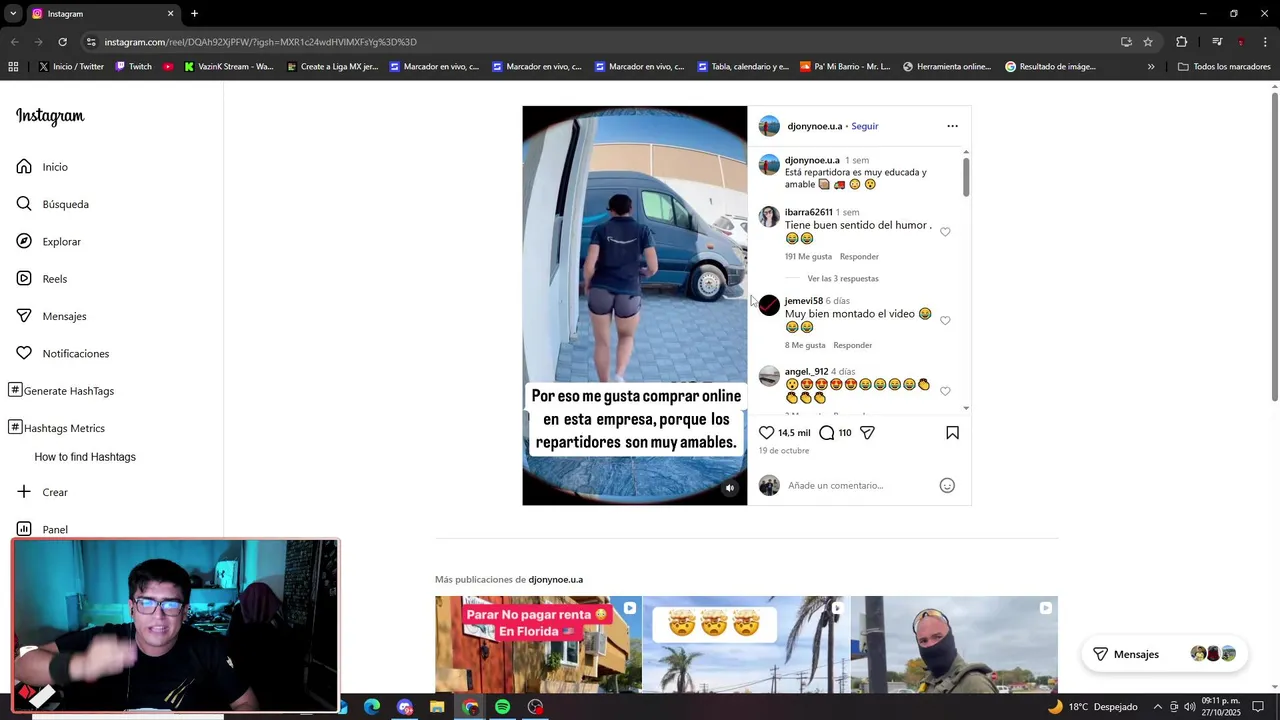Screen dimensions: 1280x720
Task: Click the address bar URL
Action: (261, 42)
